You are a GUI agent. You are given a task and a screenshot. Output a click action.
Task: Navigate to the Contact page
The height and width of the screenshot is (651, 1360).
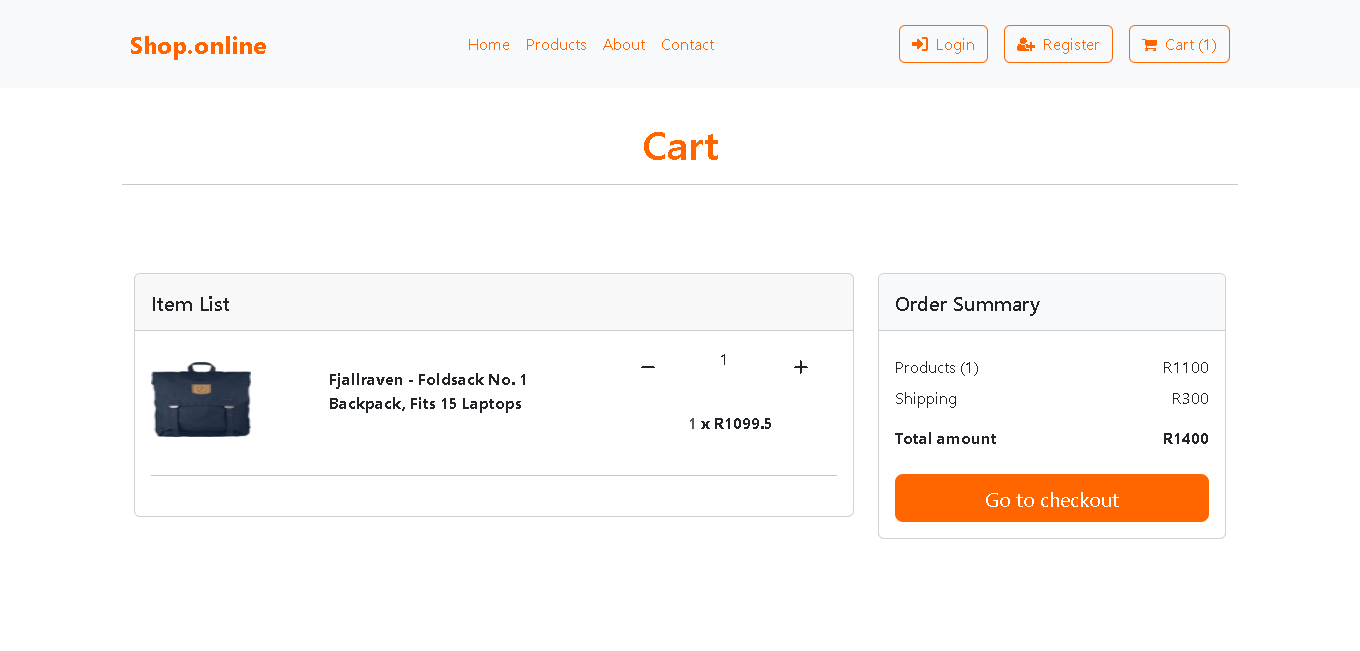click(x=687, y=45)
